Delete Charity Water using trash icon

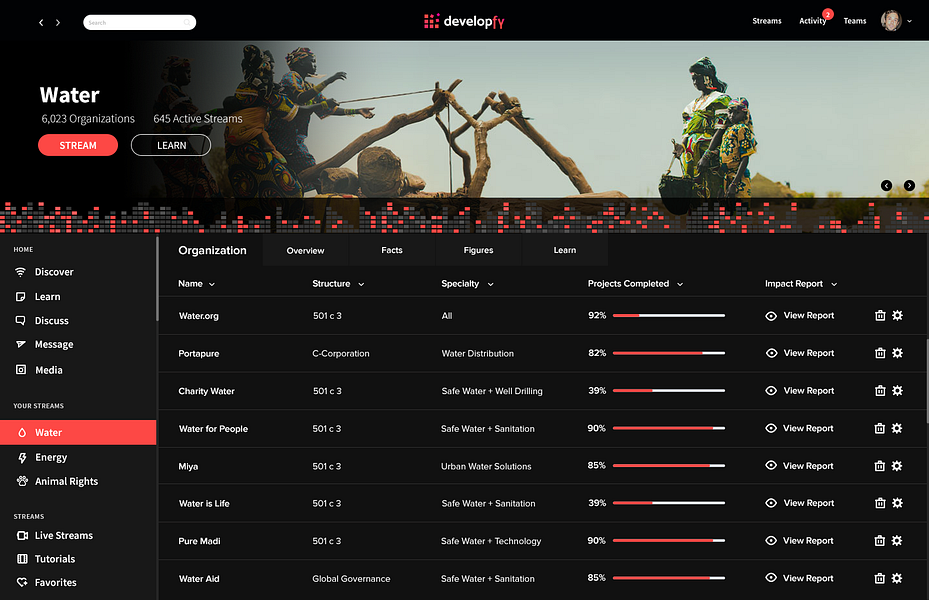880,391
